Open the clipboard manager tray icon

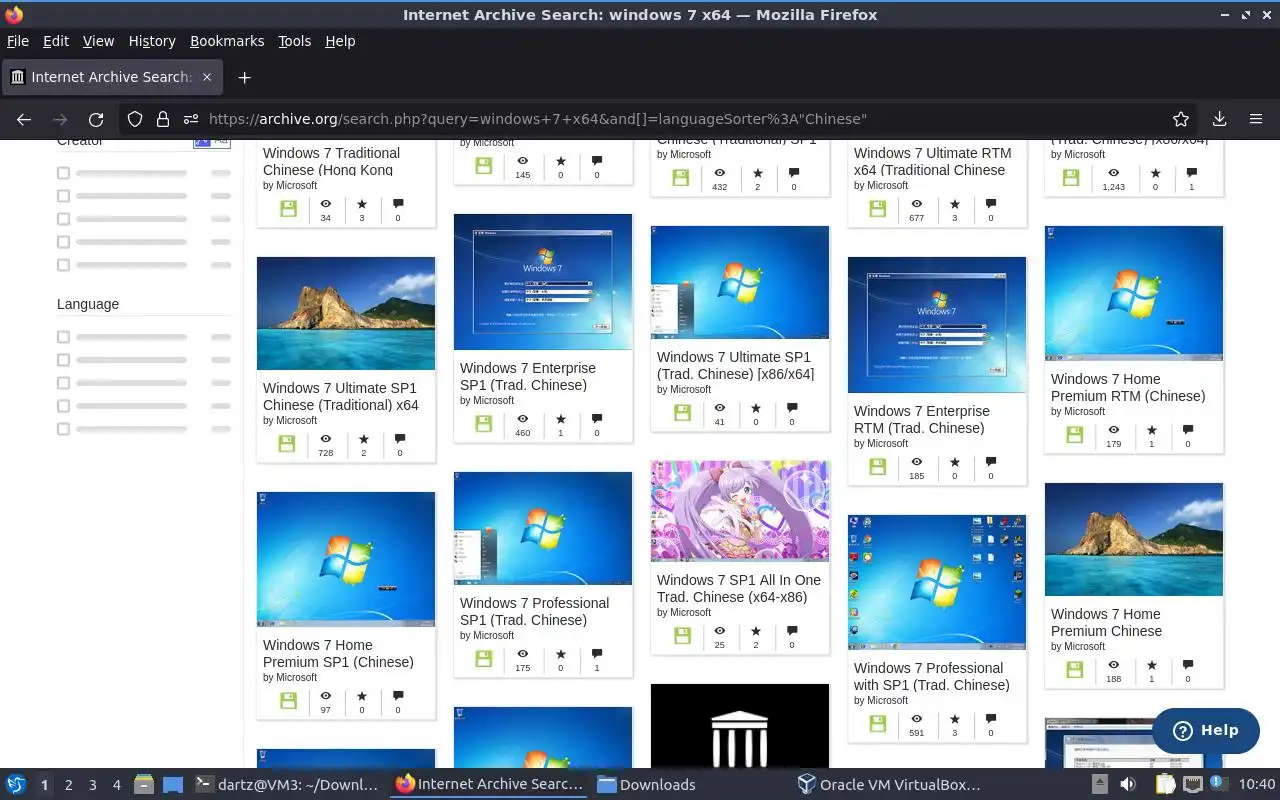pyautogui.click(x=1165, y=784)
